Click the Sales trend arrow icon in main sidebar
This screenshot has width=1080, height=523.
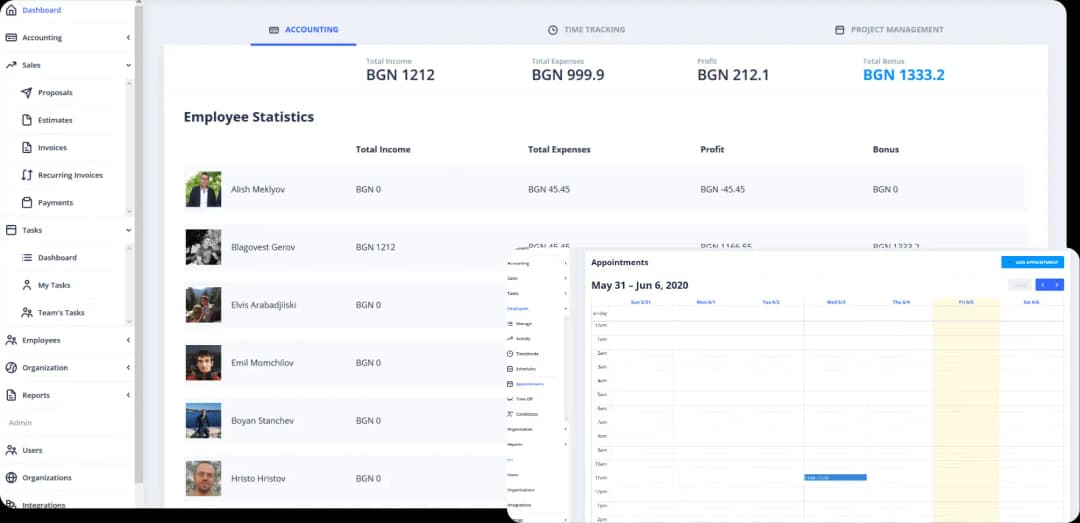[x=10, y=65]
